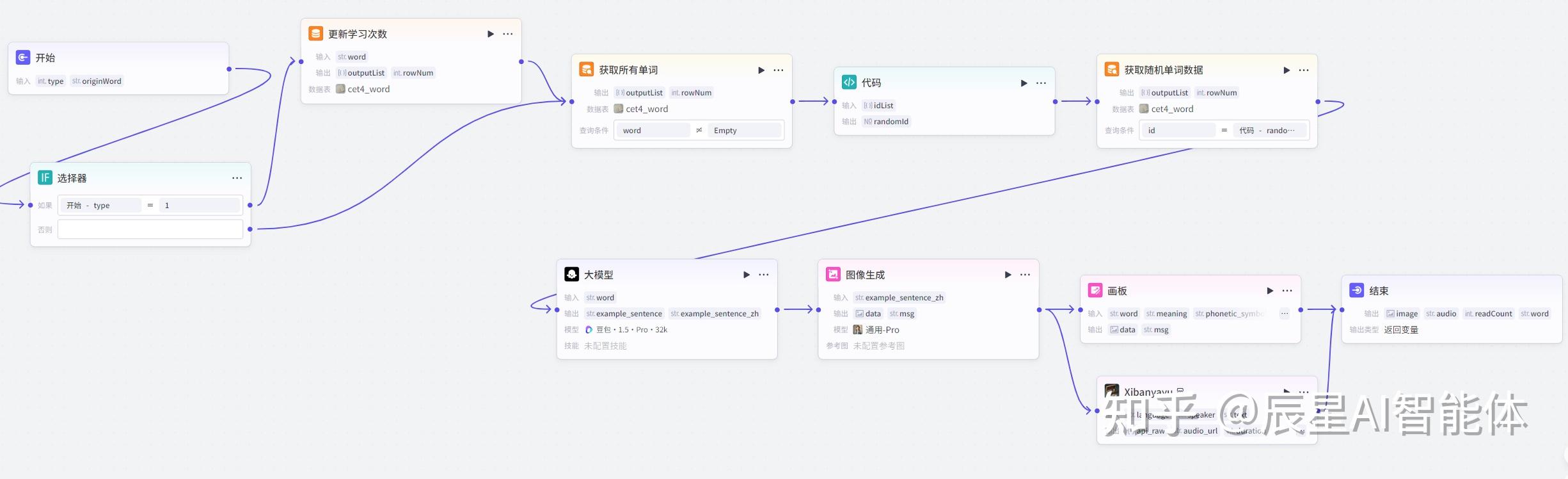Click the 画板 canvas node icon
This screenshot has width=1568, height=479.
tap(1095, 290)
